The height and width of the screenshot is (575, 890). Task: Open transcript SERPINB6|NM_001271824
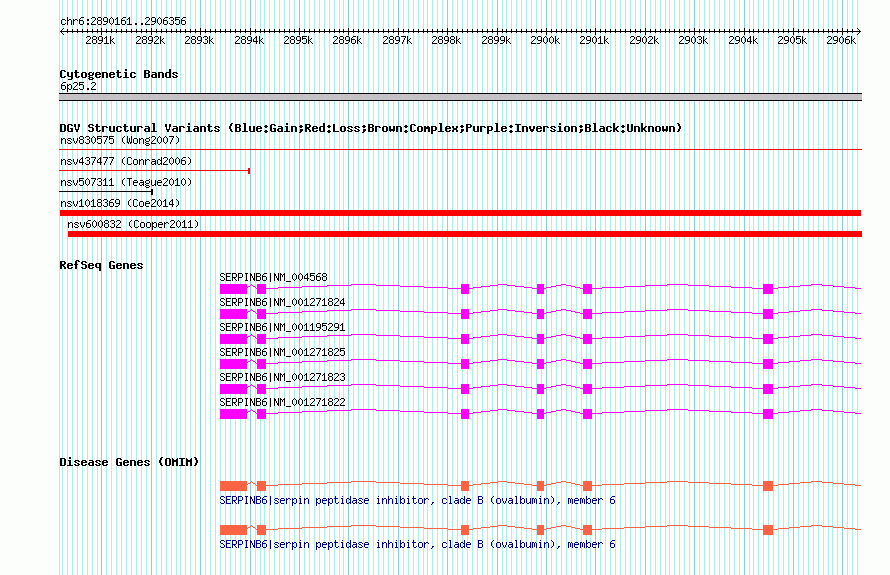282,303
